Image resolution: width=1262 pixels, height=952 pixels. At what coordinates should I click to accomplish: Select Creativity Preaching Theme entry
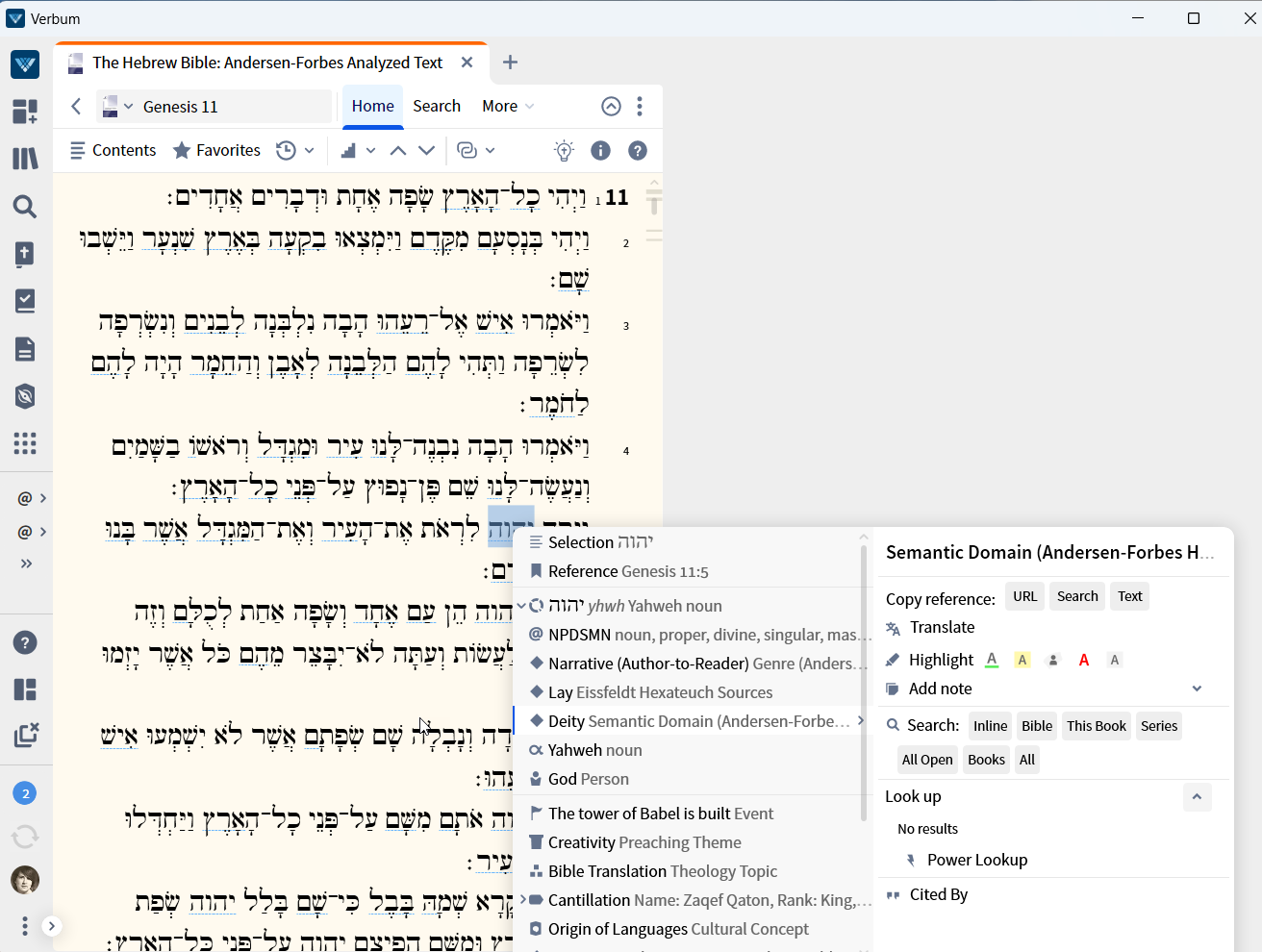coord(693,842)
